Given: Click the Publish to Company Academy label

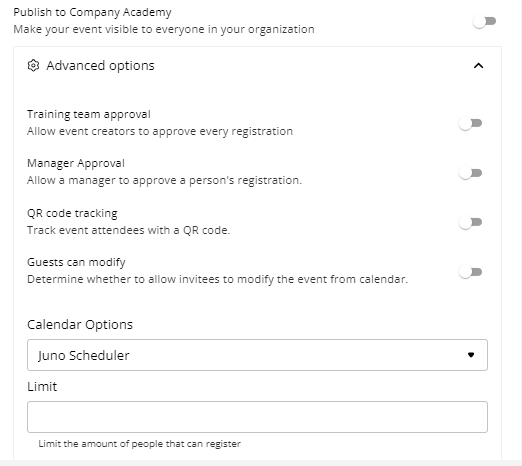Looking at the screenshot, I should click(92, 12).
